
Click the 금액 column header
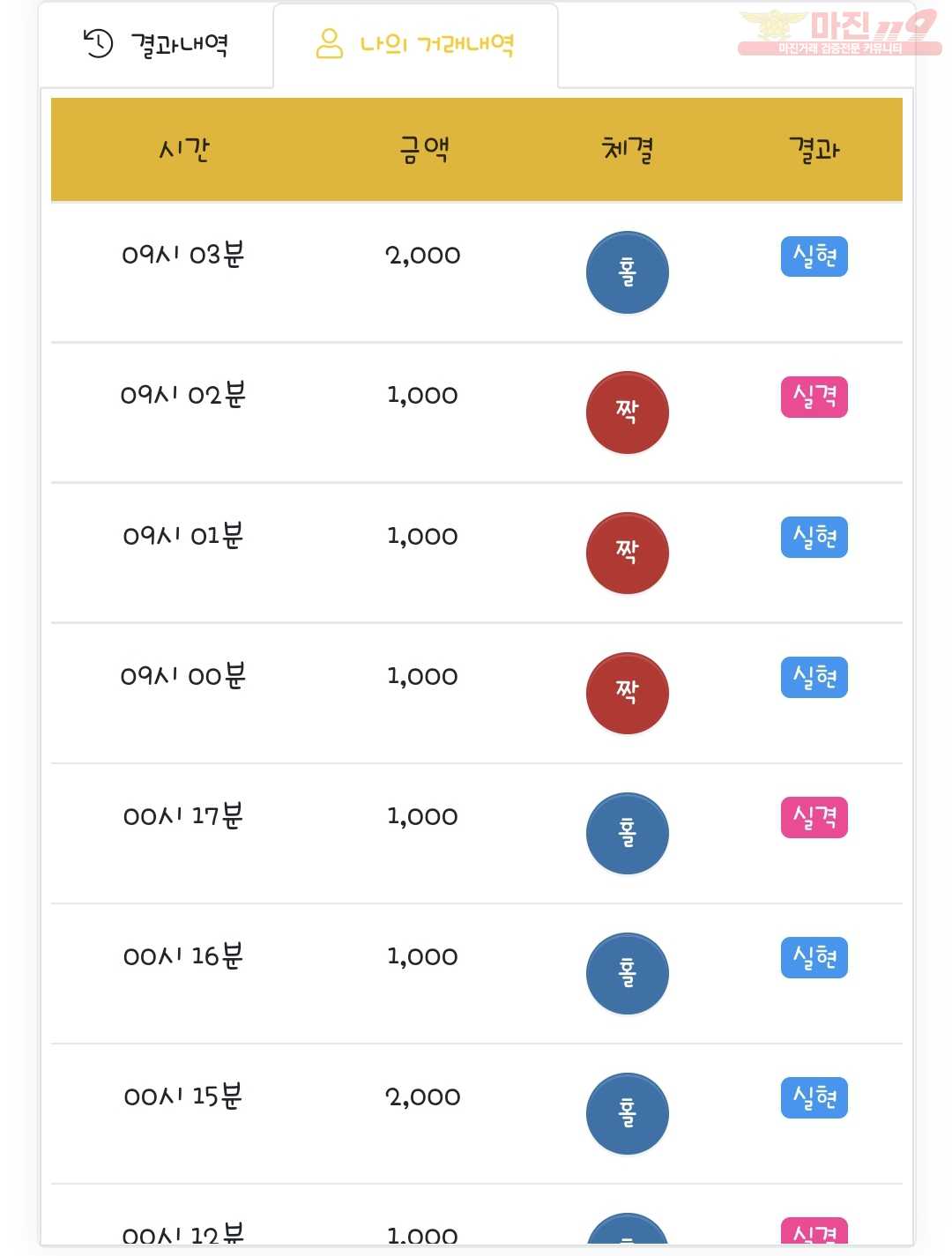pos(424,149)
